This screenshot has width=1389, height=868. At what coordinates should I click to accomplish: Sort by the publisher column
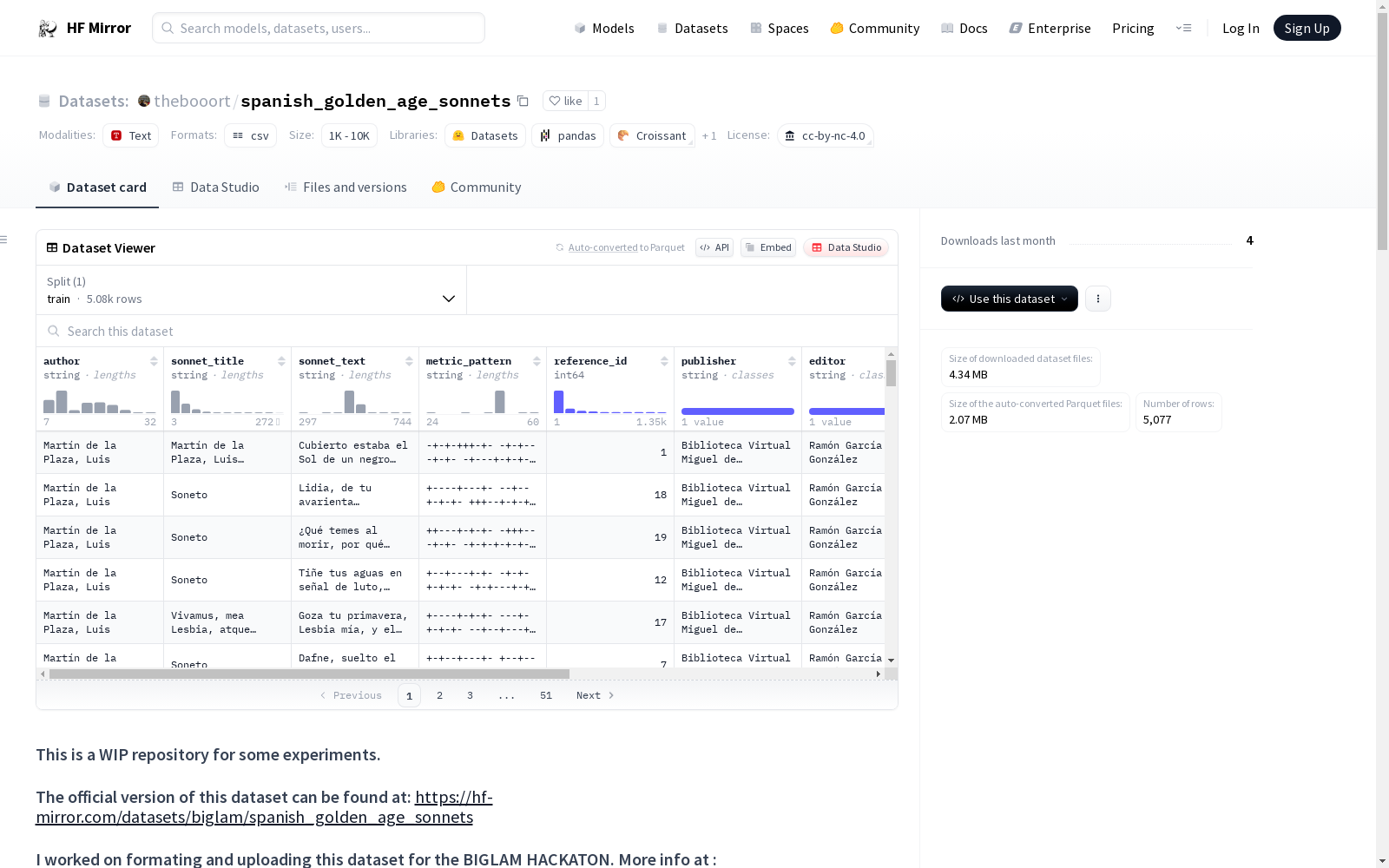pyautogui.click(x=792, y=361)
